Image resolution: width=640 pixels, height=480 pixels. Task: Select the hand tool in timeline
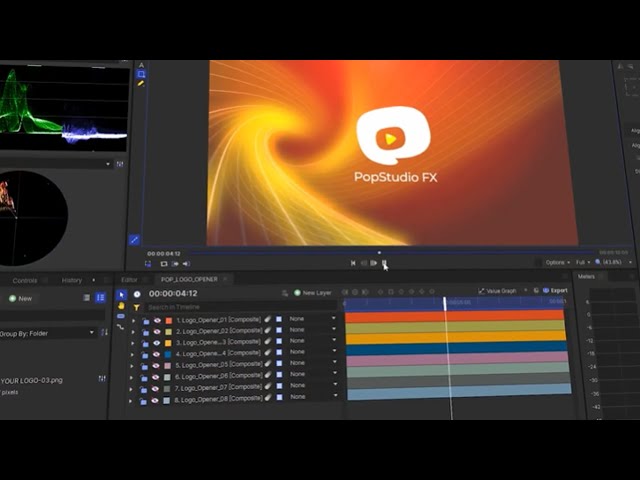coord(121,305)
